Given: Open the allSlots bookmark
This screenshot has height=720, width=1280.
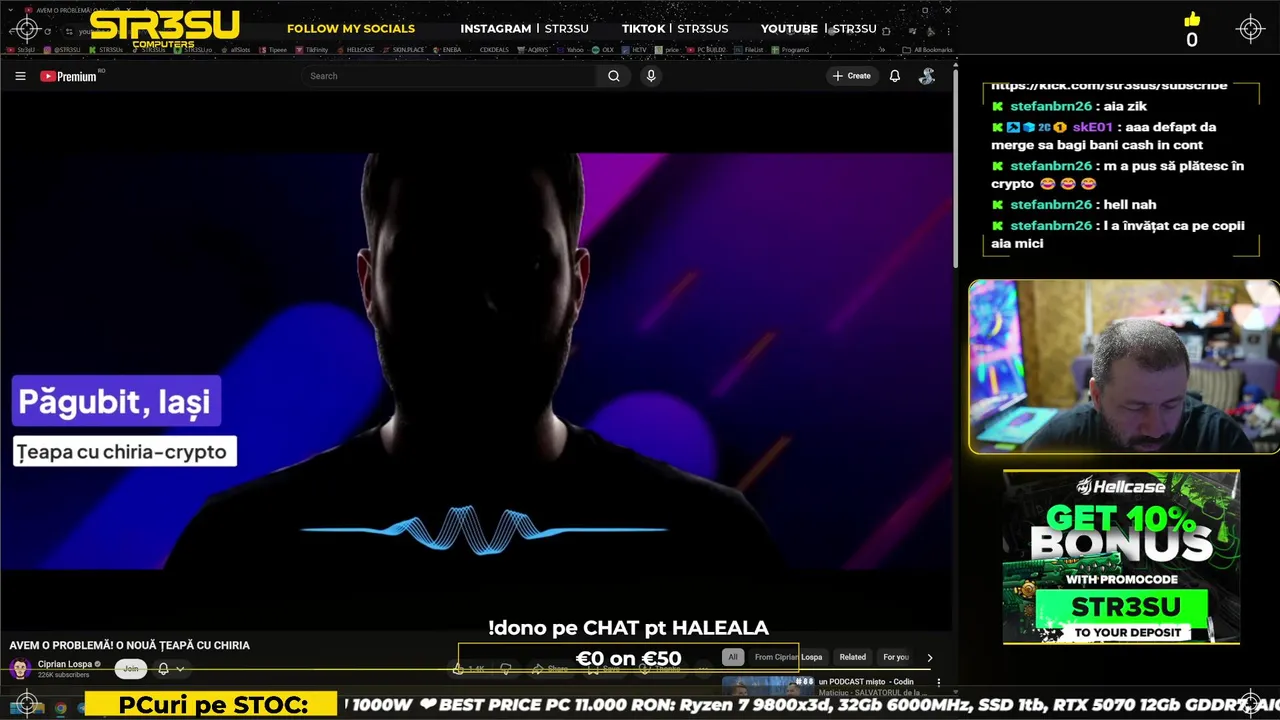Looking at the screenshot, I should [235, 49].
